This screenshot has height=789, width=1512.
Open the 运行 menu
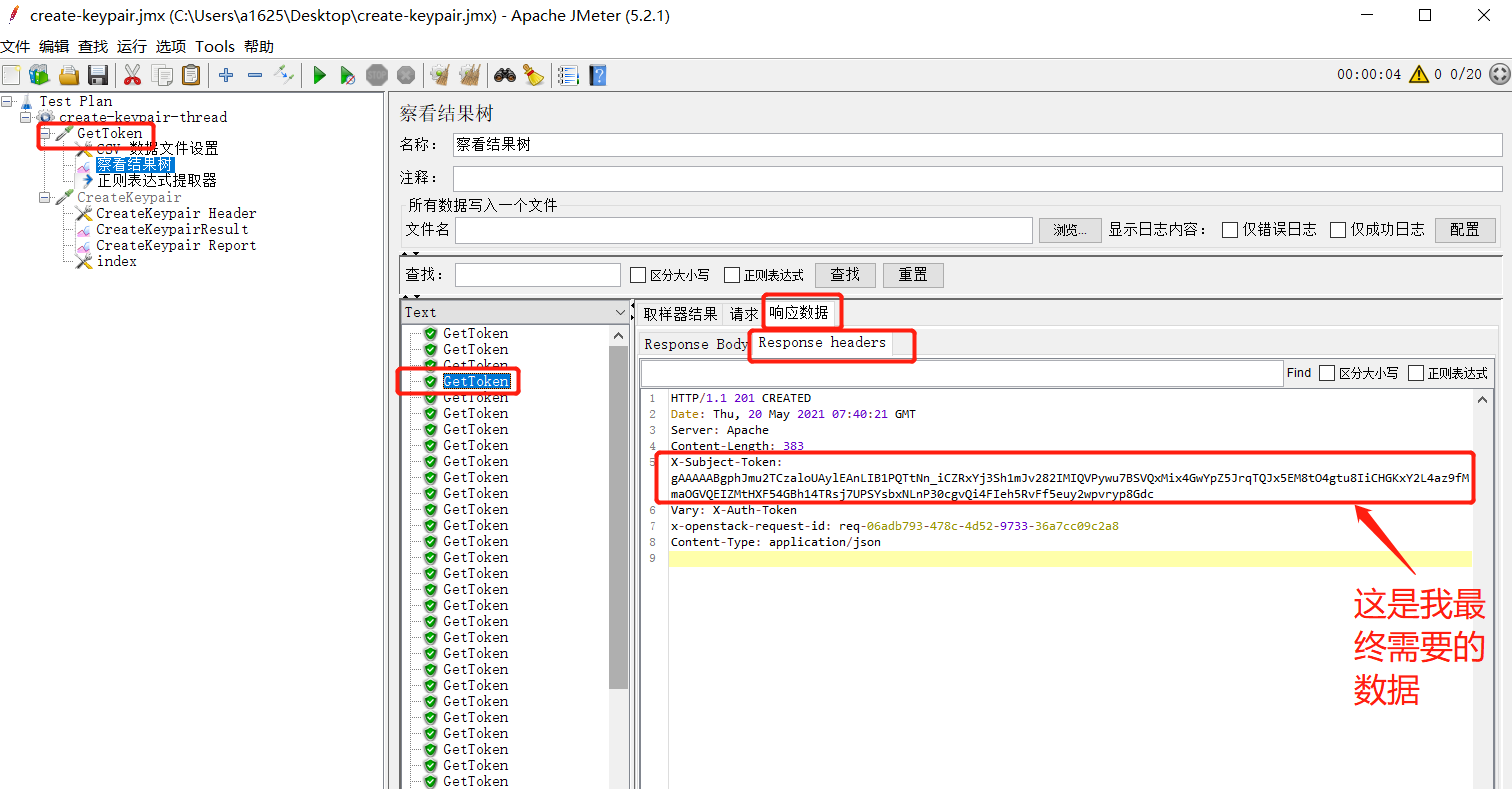pyautogui.click(x=131, y=47)
